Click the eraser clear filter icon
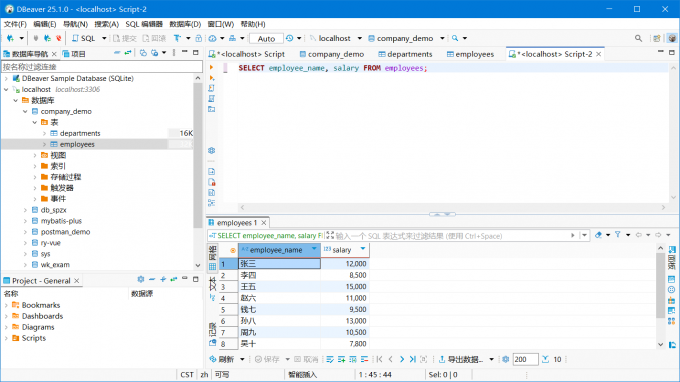 (598, 235)
